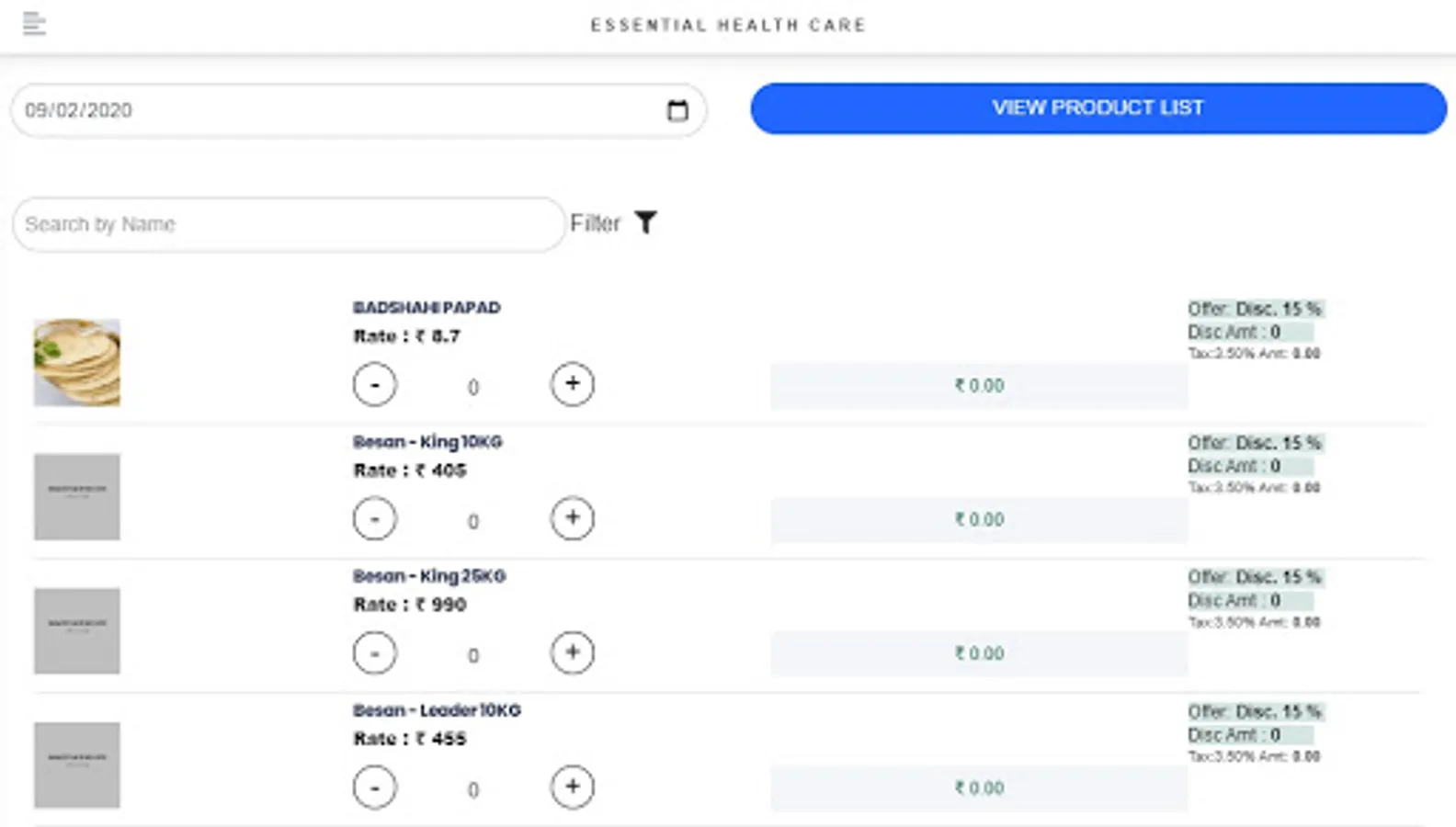Click the 09/02/2020 date field
Screen dimensions: 1456x827
(331, 110)
